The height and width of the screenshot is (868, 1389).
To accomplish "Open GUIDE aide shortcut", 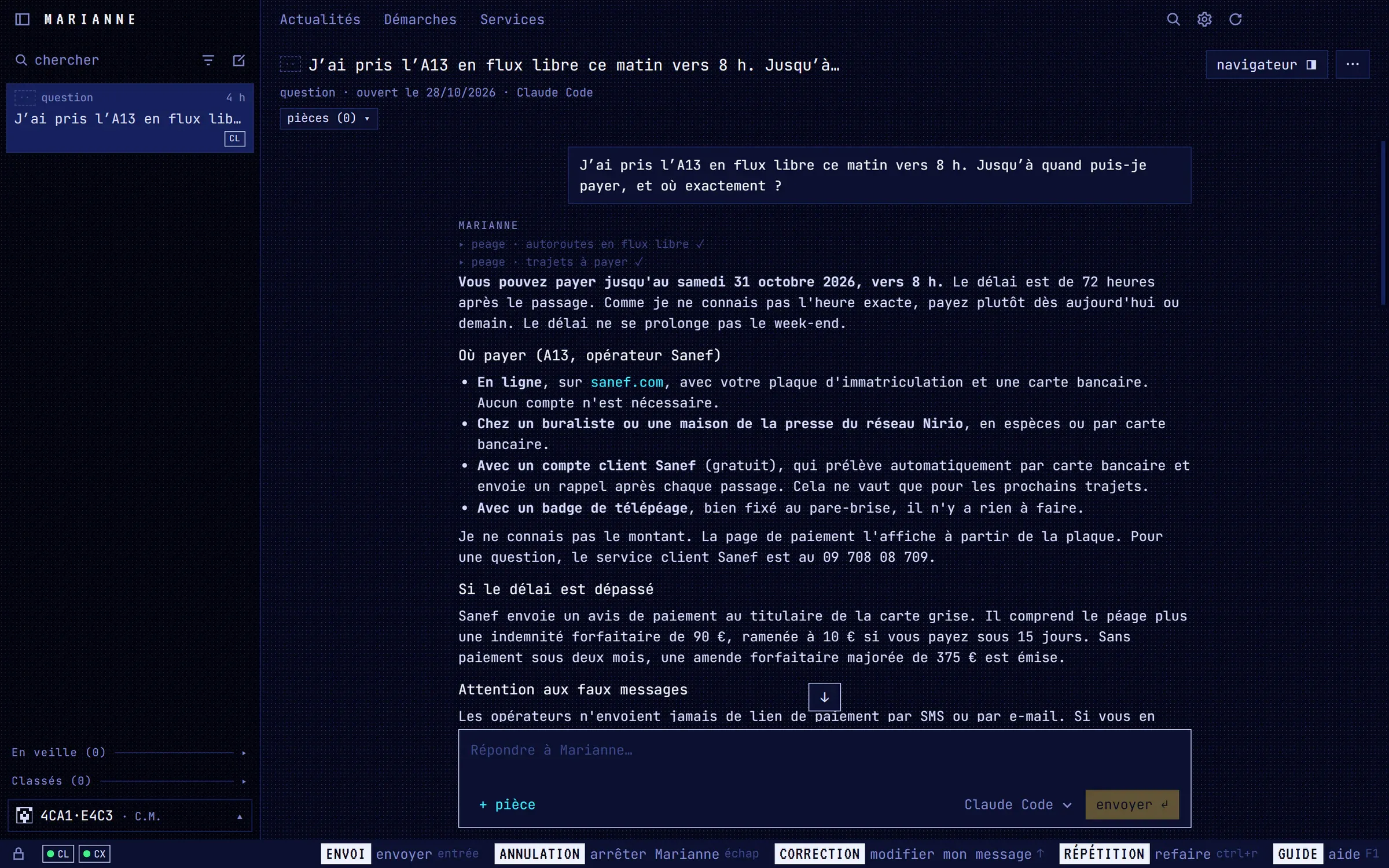I will click(x=1326, y=854).
